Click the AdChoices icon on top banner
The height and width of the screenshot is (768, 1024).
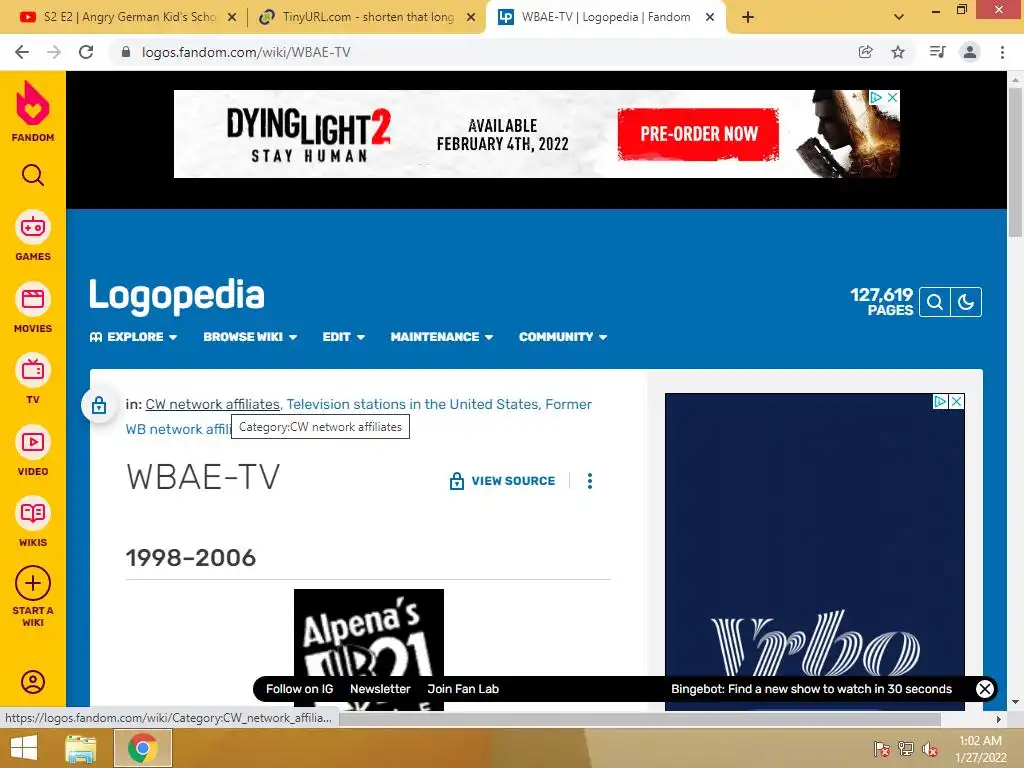tap(876, 97)
